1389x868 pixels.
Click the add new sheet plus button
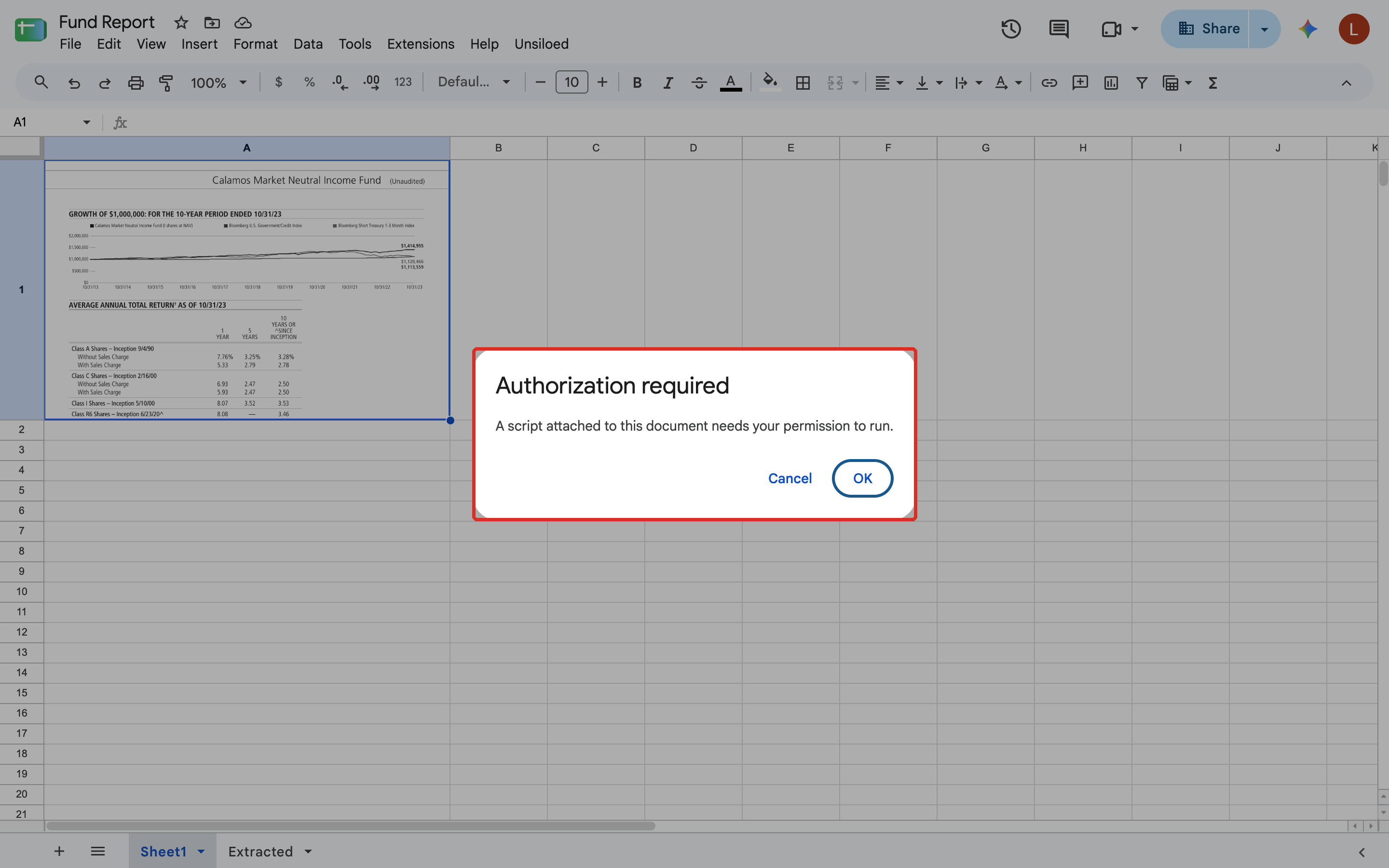pos(59,851)
